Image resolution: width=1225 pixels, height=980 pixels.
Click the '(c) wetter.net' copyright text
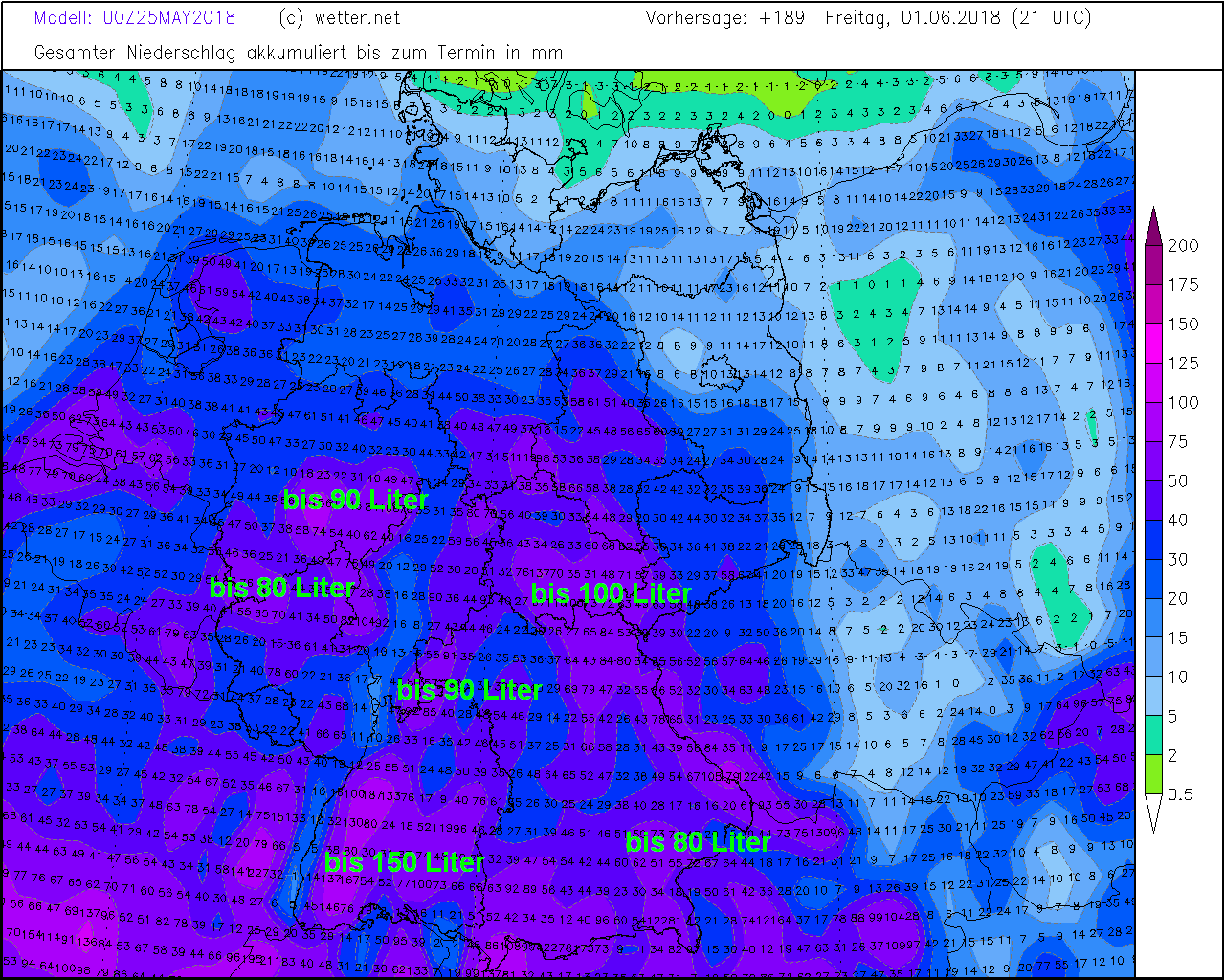point(339,18)
